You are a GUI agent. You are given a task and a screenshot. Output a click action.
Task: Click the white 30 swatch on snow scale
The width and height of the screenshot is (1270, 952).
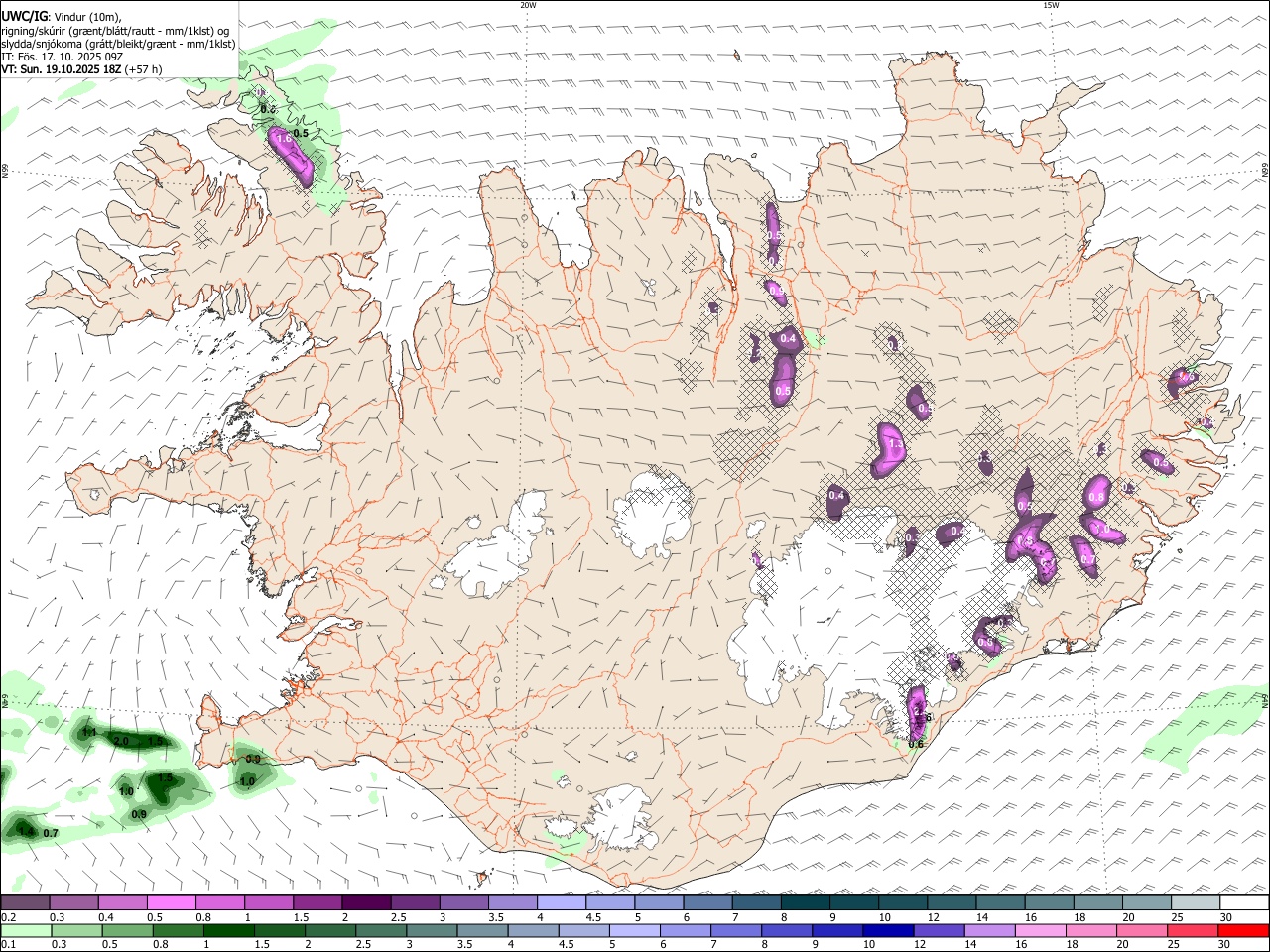[x=1244, y=903]
